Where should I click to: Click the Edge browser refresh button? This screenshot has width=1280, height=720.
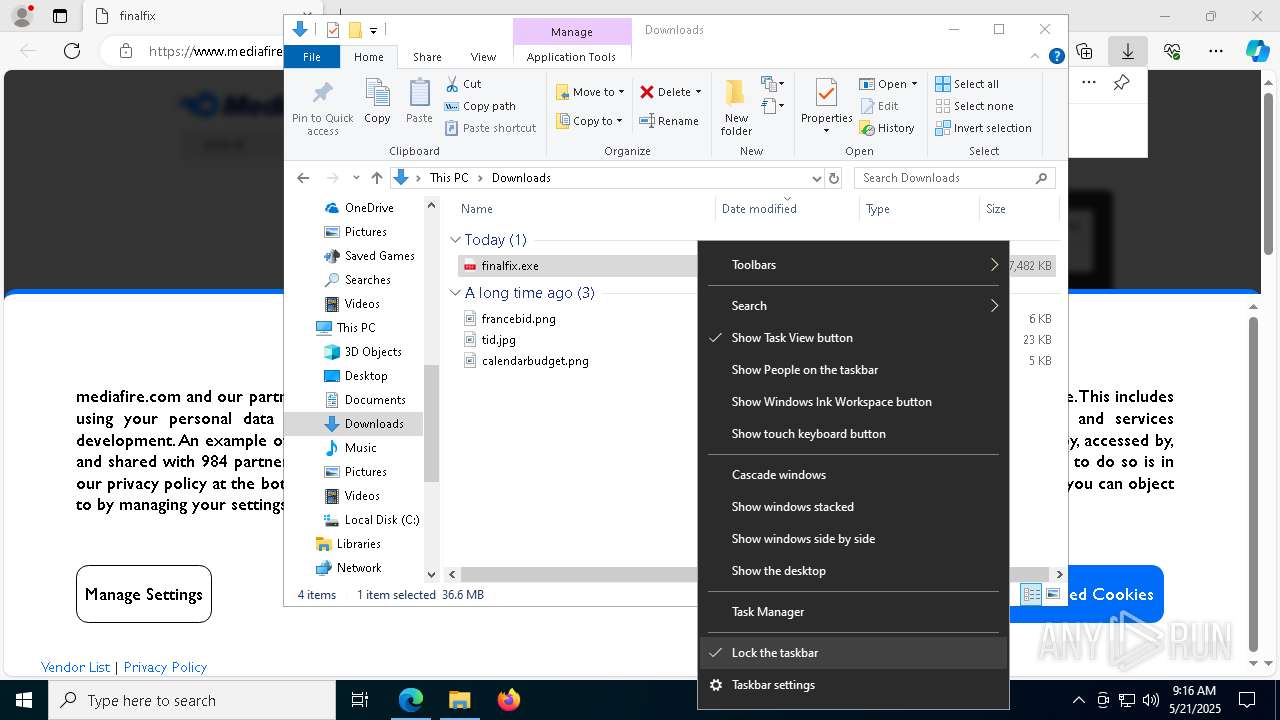coord(71,51)
